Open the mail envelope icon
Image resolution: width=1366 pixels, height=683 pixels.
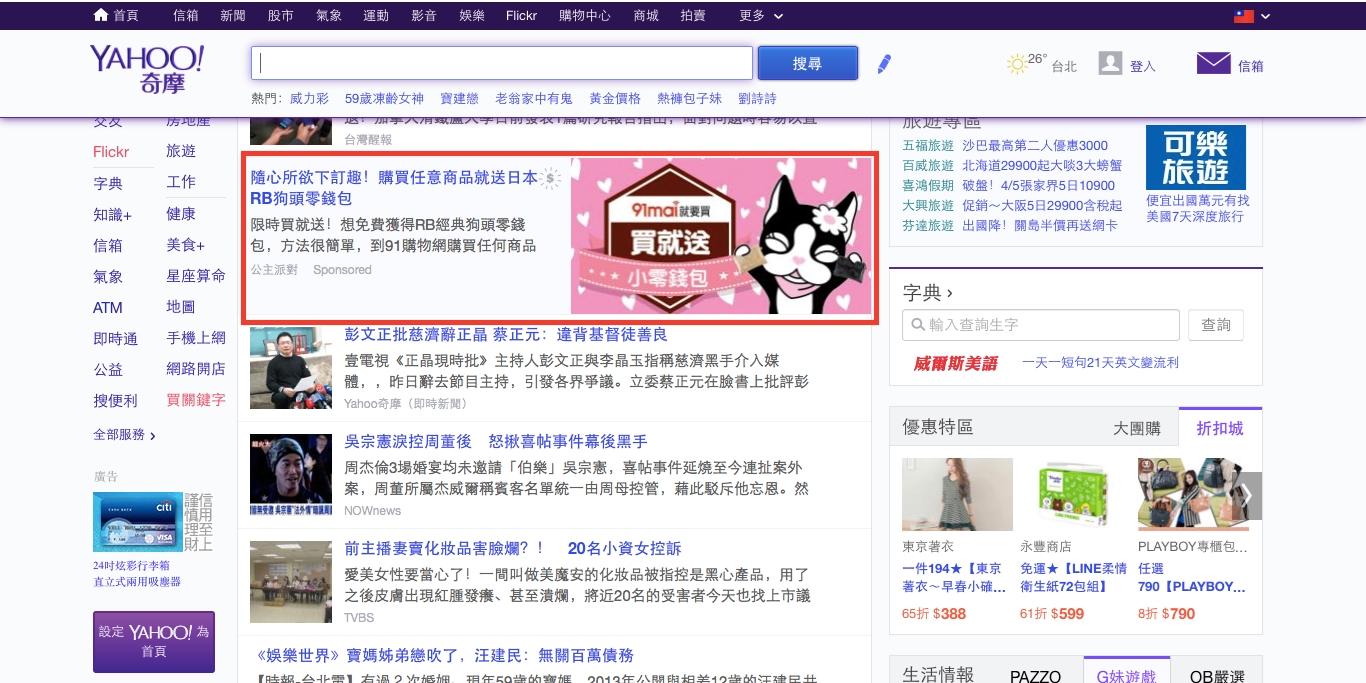point(1213,64)
